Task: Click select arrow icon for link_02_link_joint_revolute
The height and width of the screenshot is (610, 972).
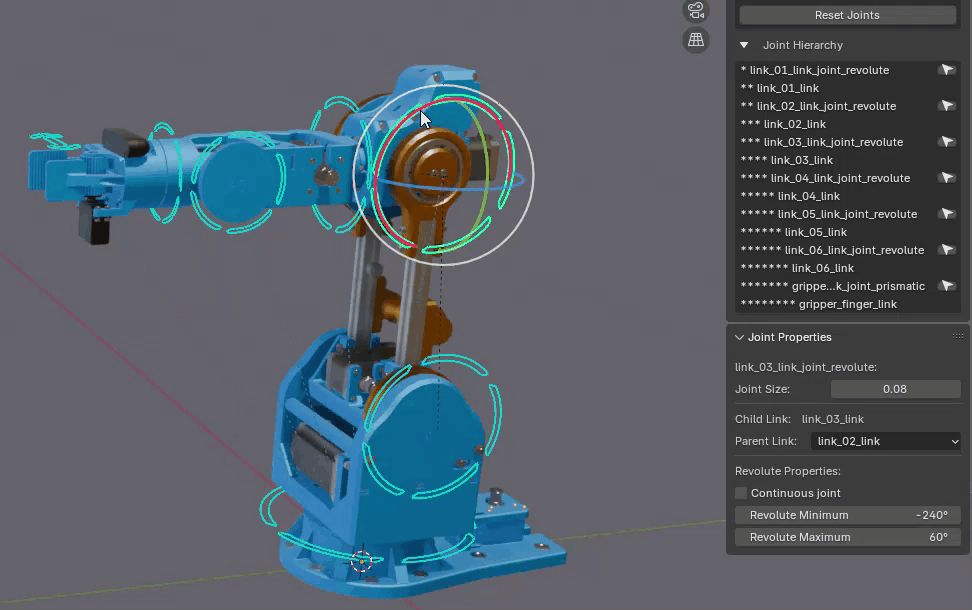Action: click(946, 106)
